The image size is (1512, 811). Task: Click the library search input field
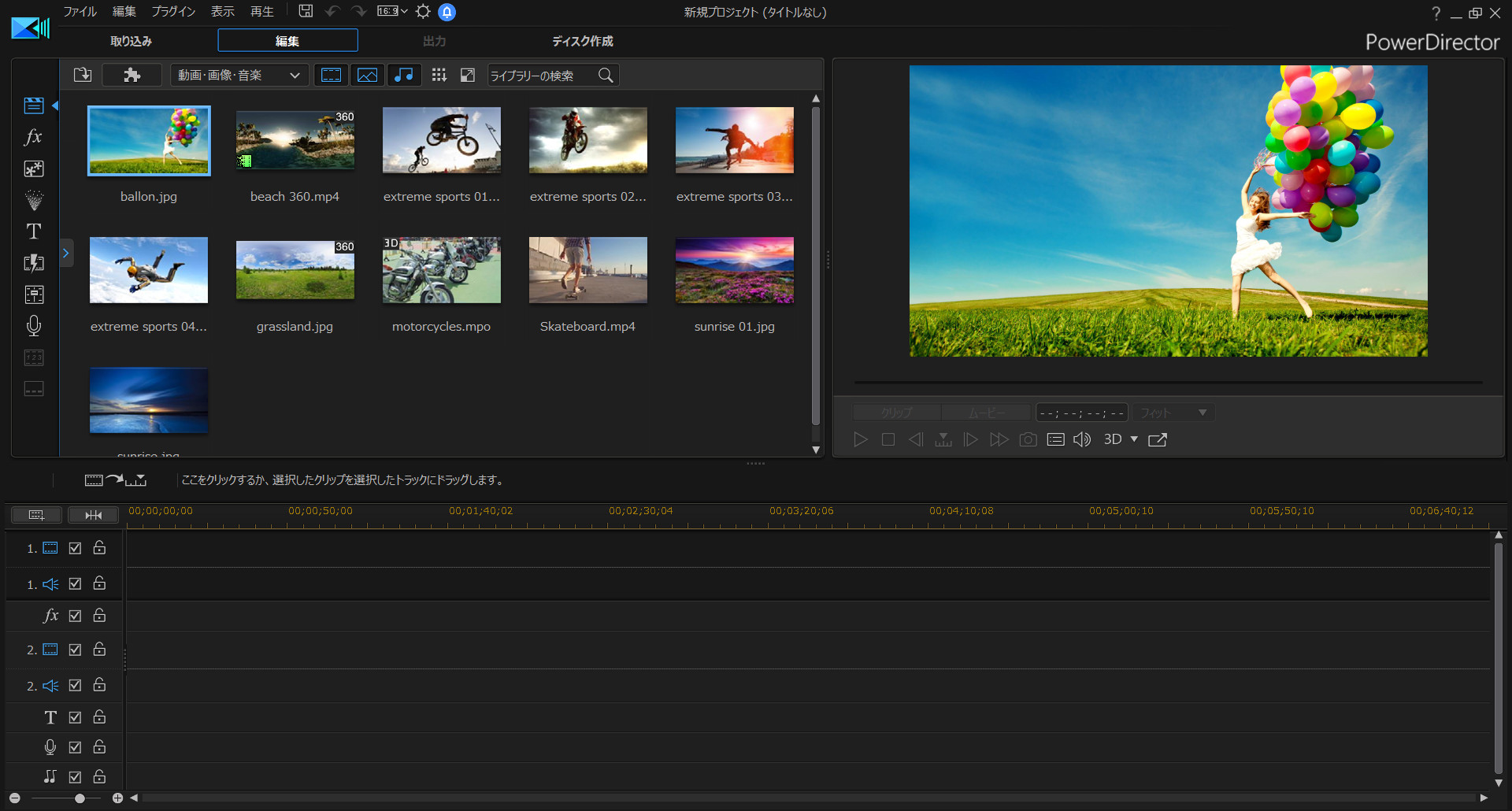pos(542,75)
